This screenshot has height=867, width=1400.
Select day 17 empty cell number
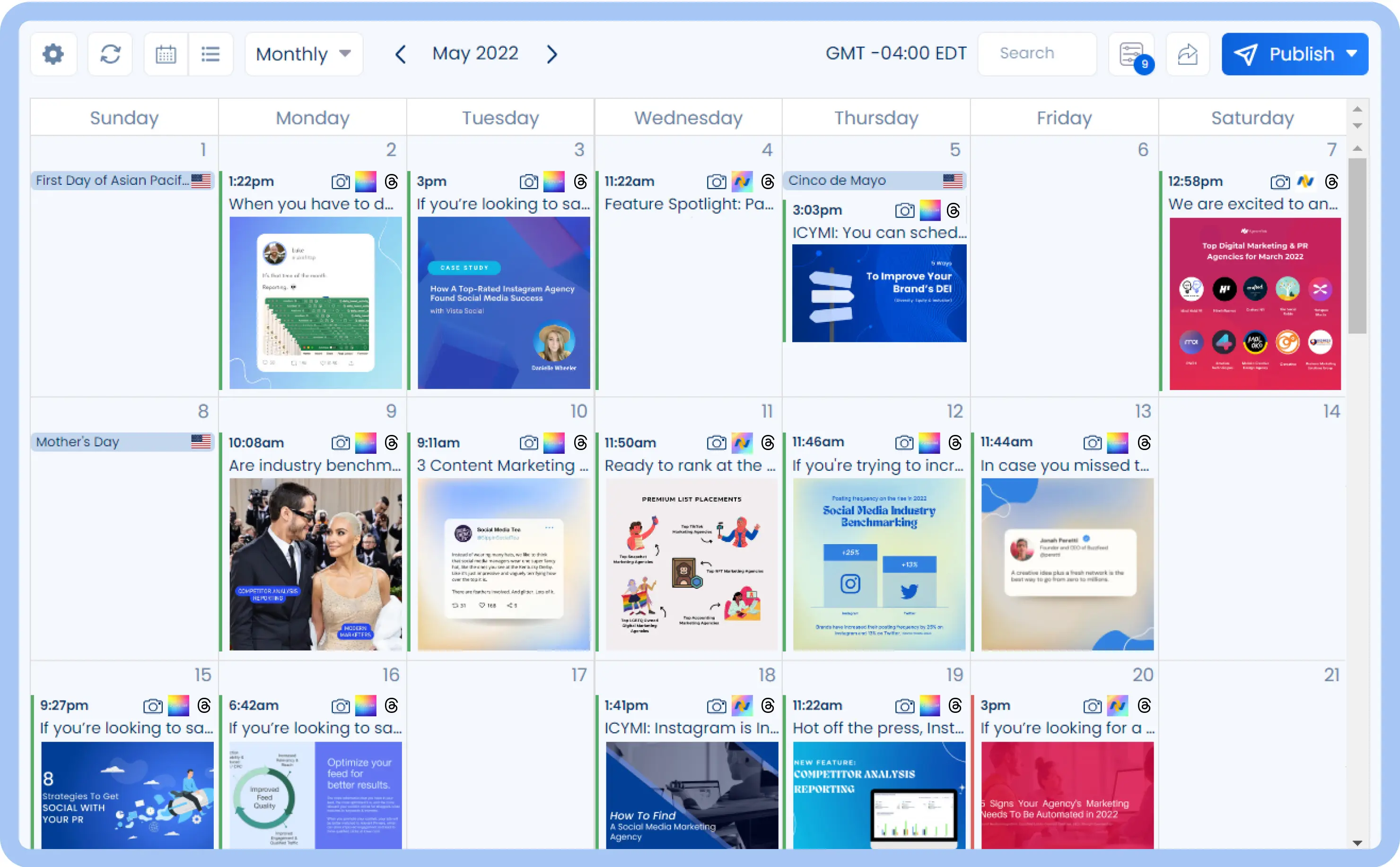pos(579,675)
